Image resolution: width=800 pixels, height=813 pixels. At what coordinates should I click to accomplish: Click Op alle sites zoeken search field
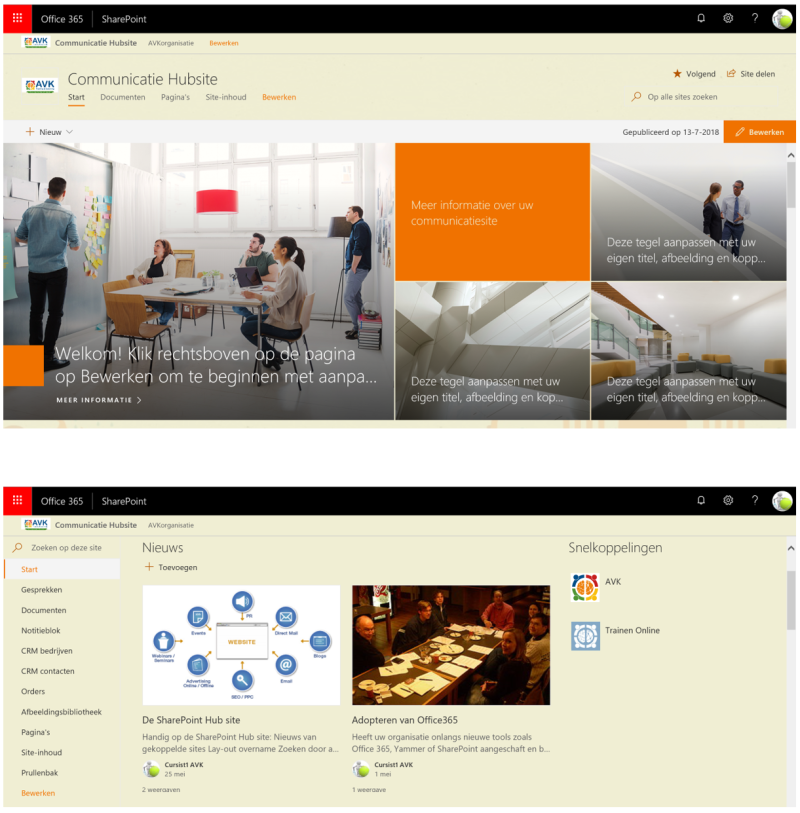[682, 96]
